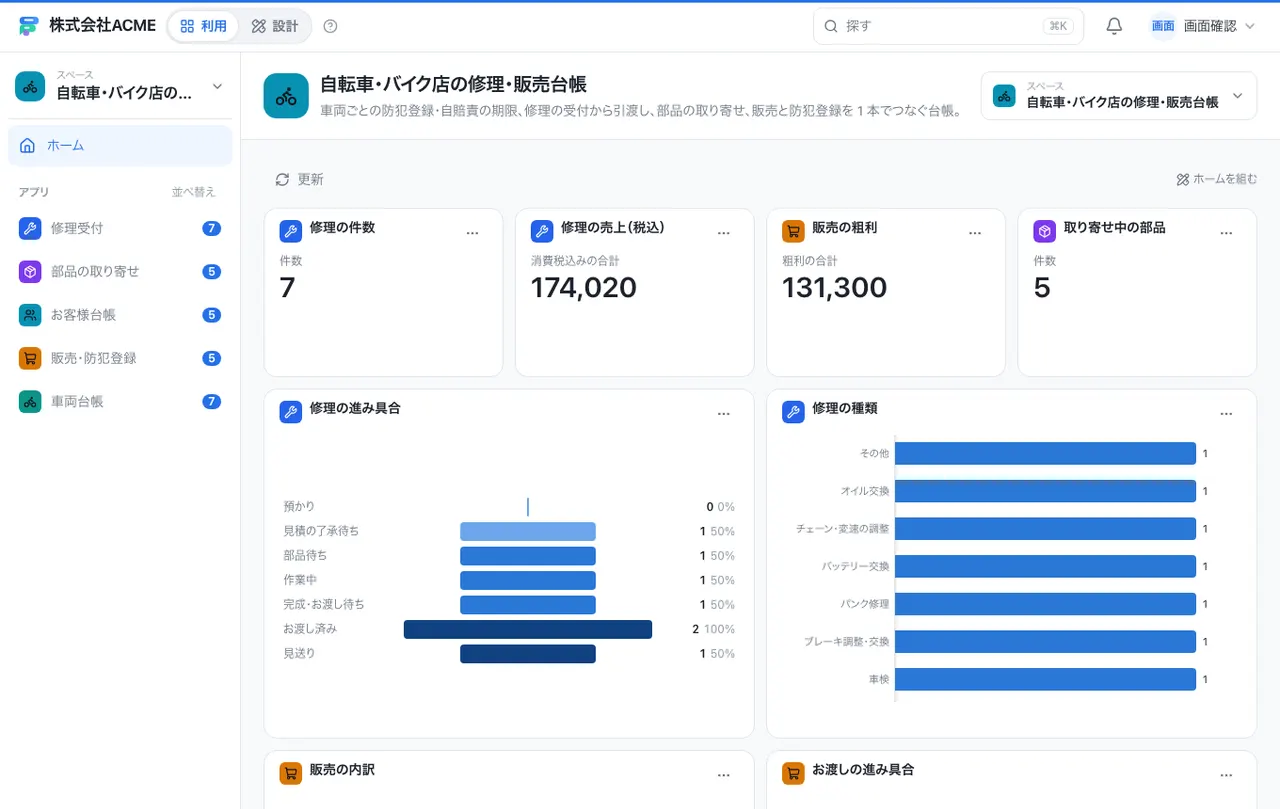
Task: Switch to 利用 mode
Action: click(x=203, y=26)
